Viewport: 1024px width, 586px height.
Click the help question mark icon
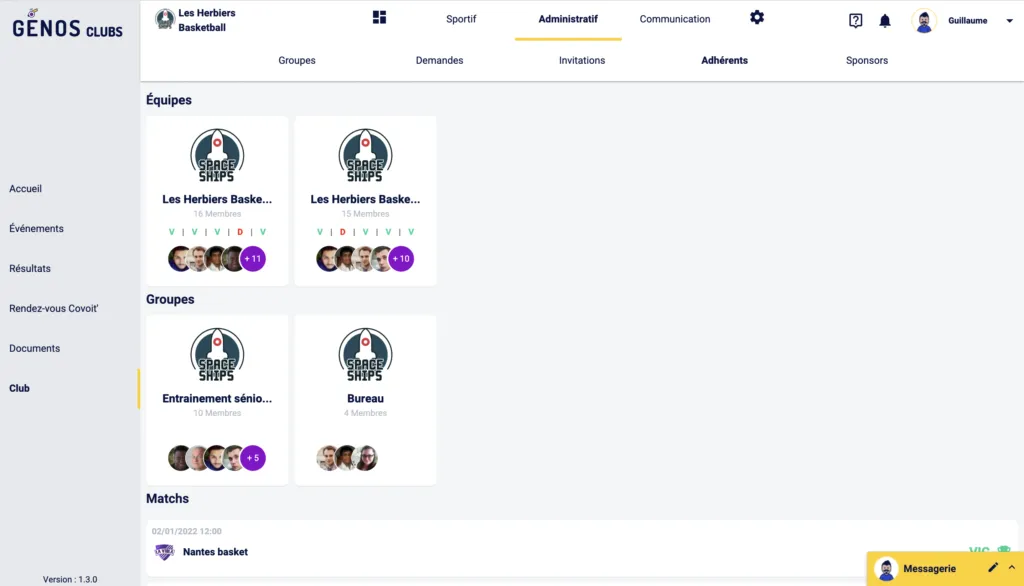(855, 21)
